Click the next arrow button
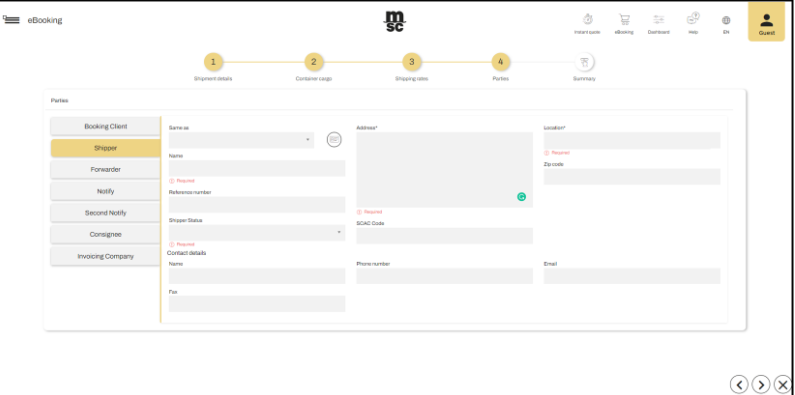 (761, 384)
